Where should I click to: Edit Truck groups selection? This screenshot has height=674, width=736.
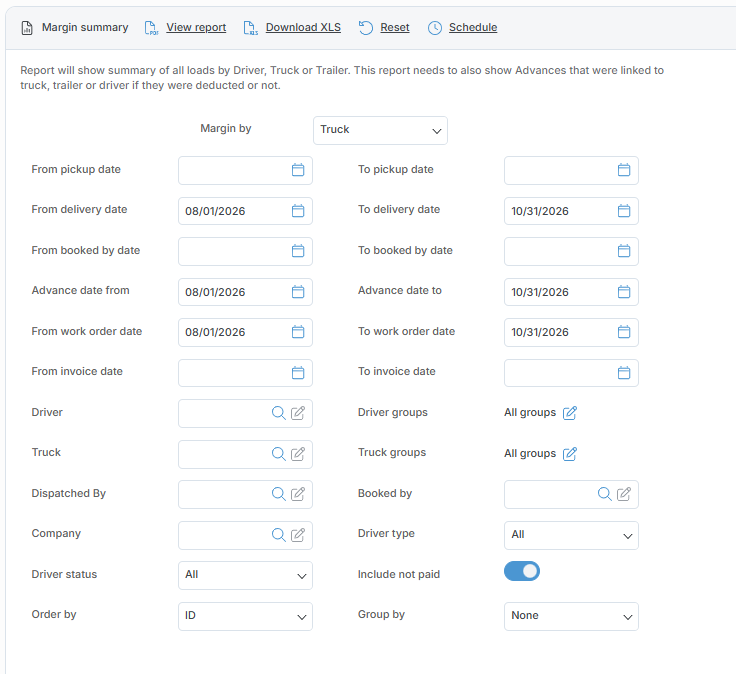(569, 454)
